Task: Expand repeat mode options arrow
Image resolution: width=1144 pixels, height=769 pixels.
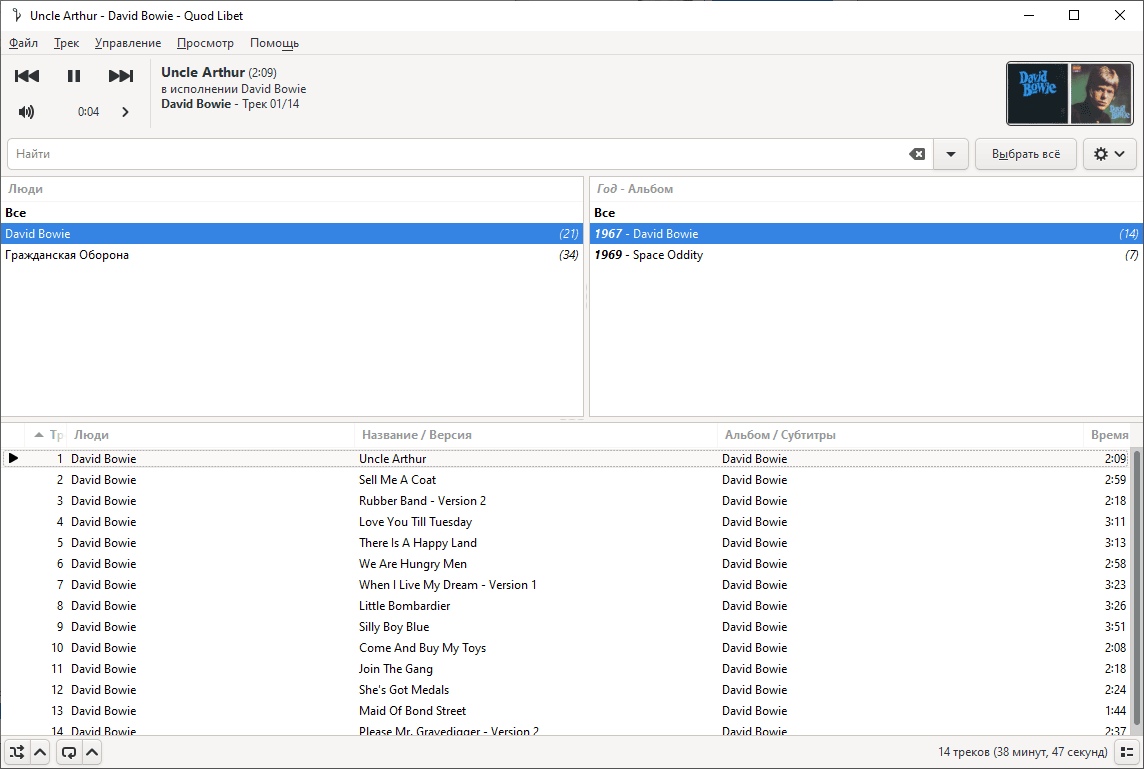Action: 91,752
